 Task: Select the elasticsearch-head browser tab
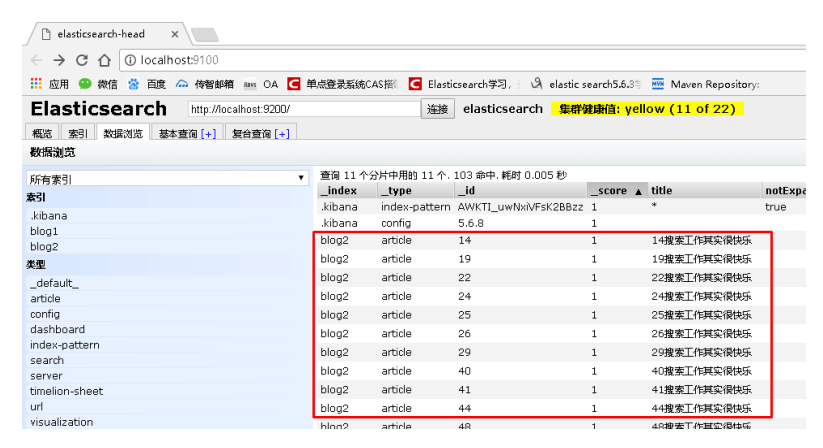tap(108, 34)
